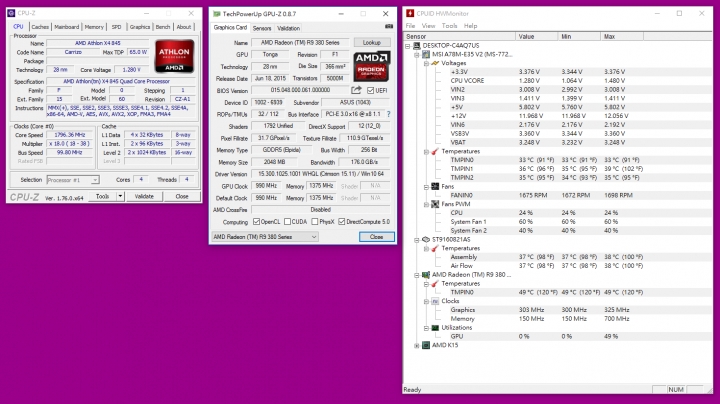Select the FANIN0 fan speed row

[557, 195]
